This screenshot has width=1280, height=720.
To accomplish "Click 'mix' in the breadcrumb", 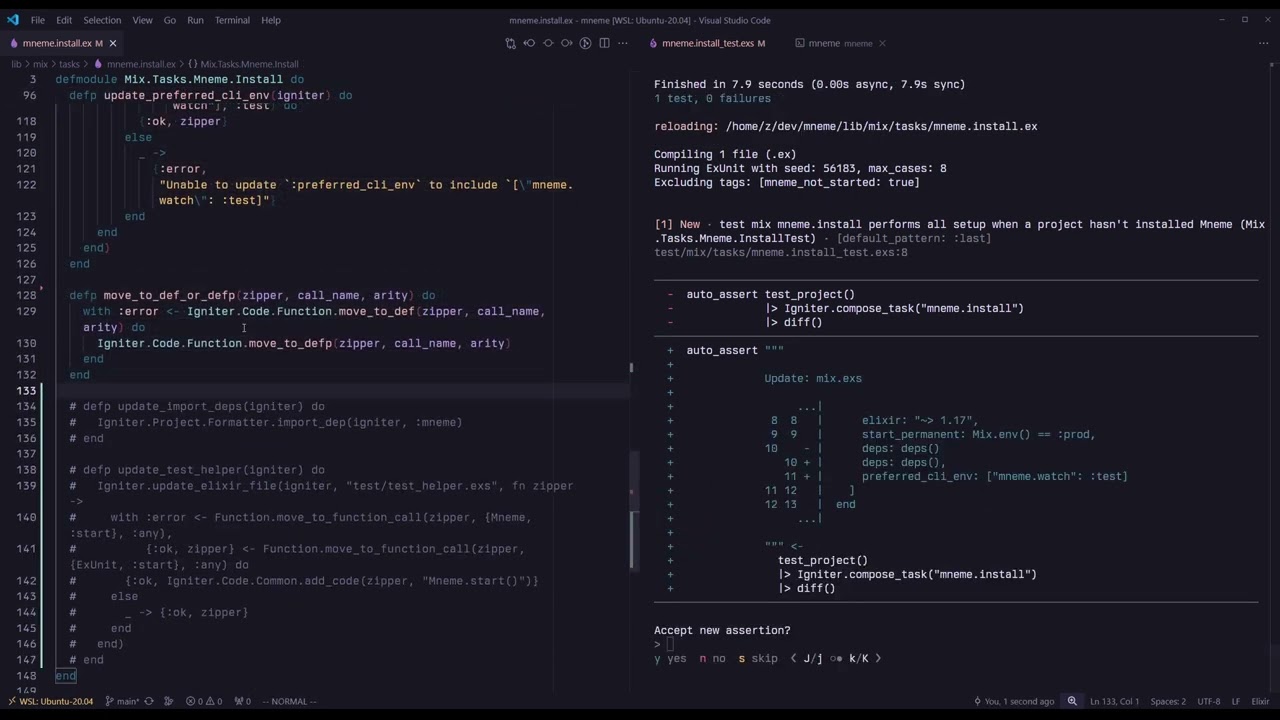I will pos(40,64).
